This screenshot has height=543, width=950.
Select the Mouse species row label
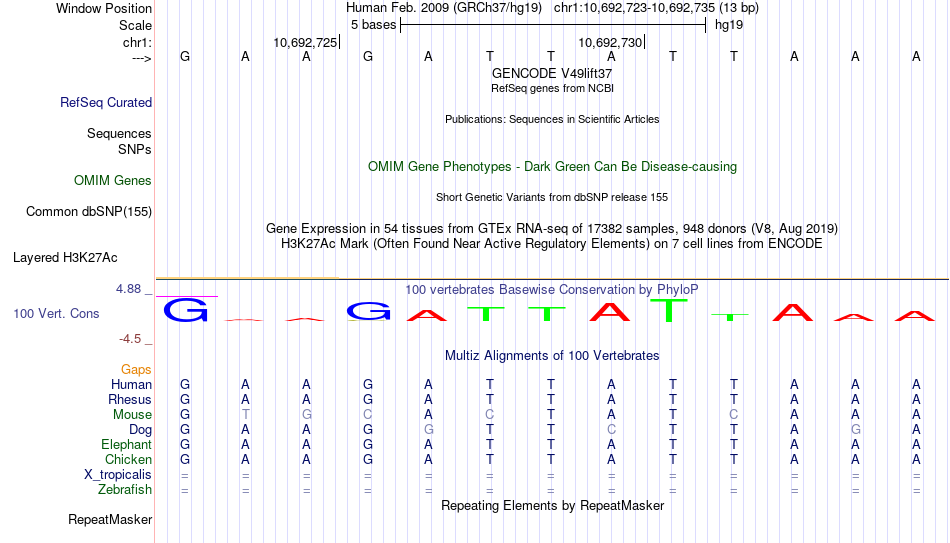(132, 415)
